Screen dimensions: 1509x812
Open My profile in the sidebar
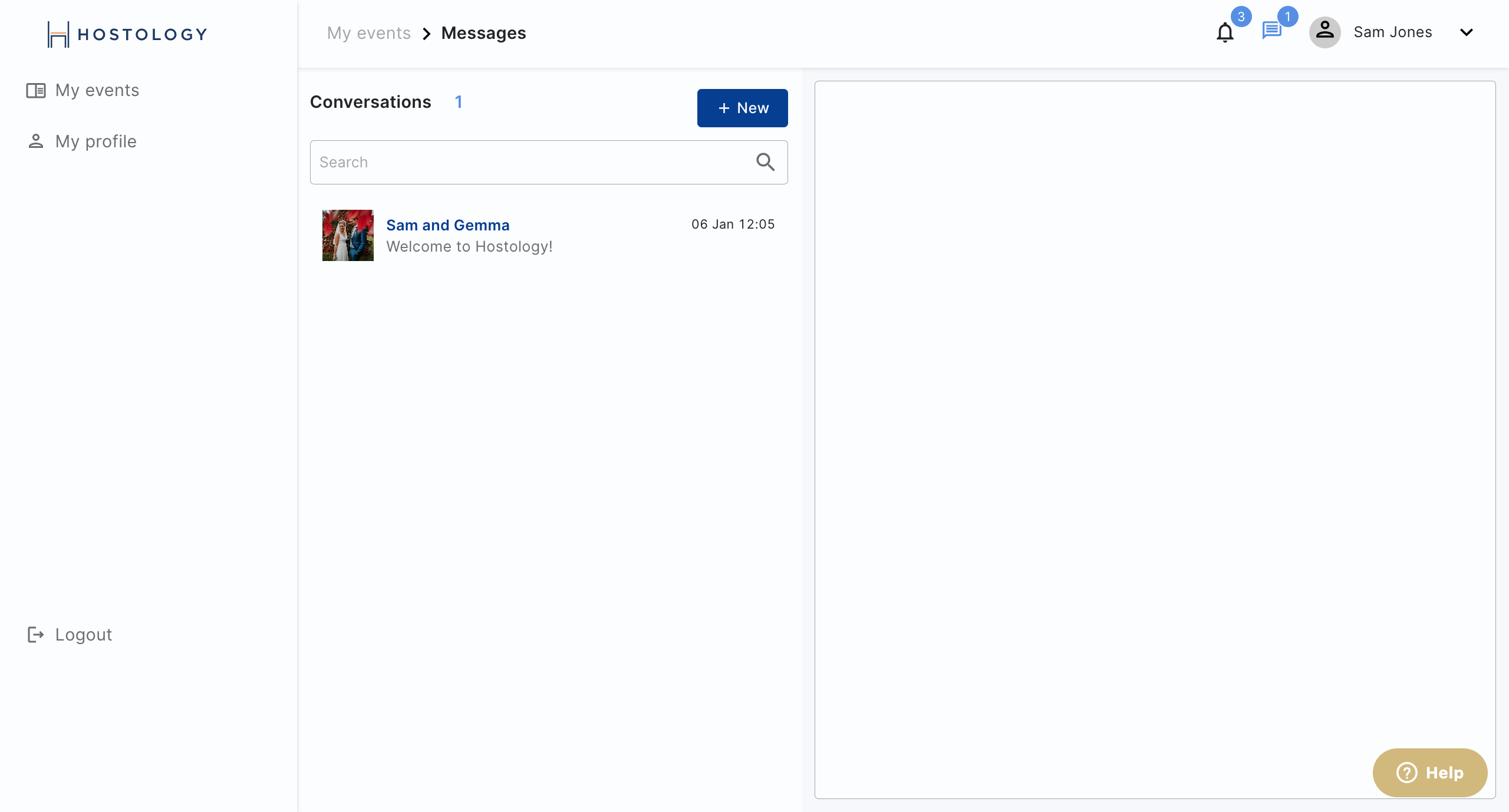pyautogui.click(x=81, y=141)
